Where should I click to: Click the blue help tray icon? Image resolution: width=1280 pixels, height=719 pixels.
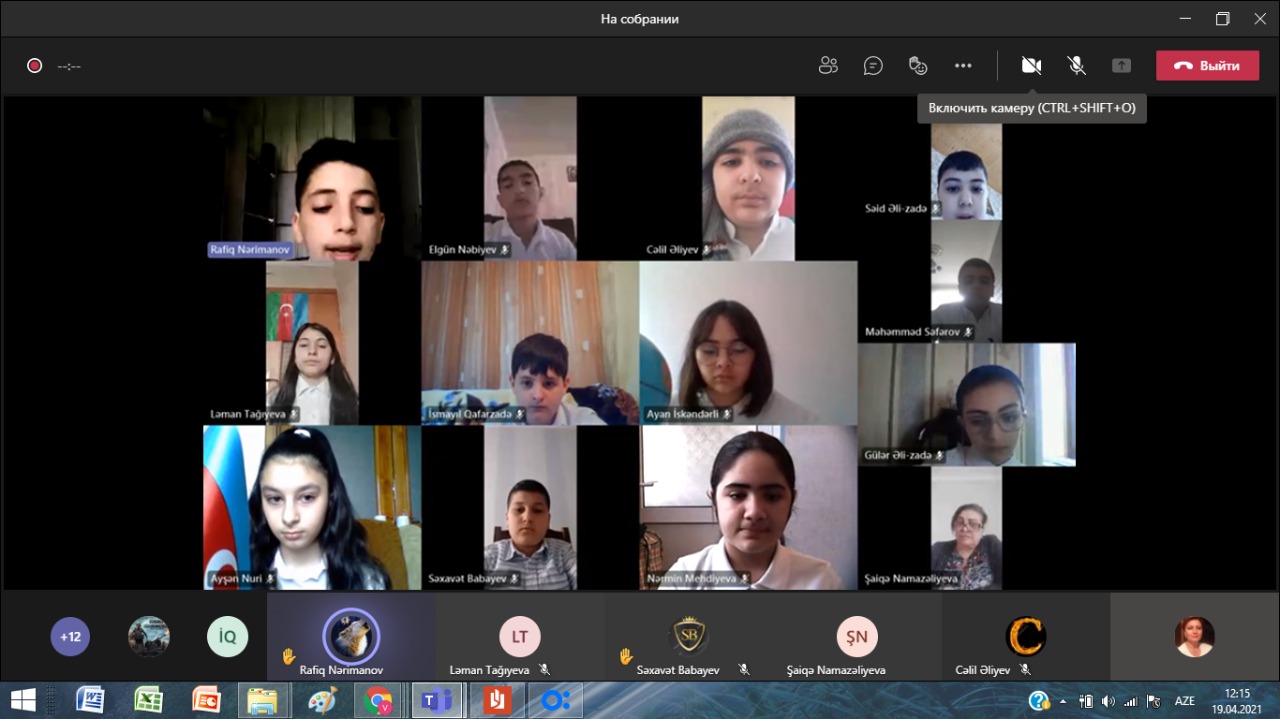click(1039, 701)
